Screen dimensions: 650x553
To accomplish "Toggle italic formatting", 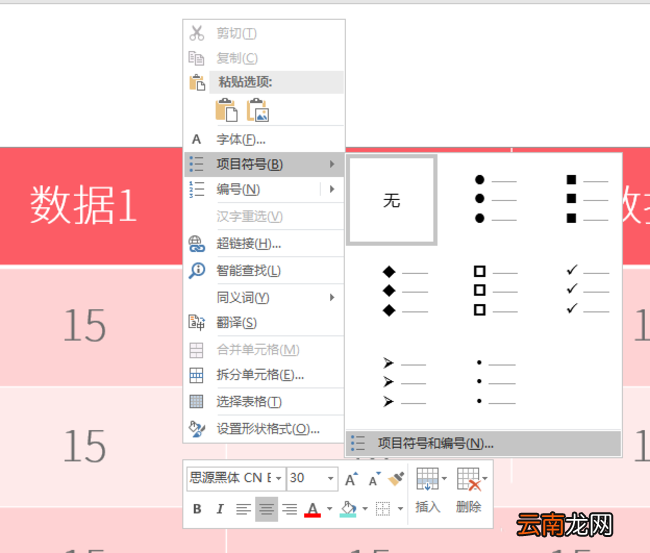I will [x=220, y=508].
